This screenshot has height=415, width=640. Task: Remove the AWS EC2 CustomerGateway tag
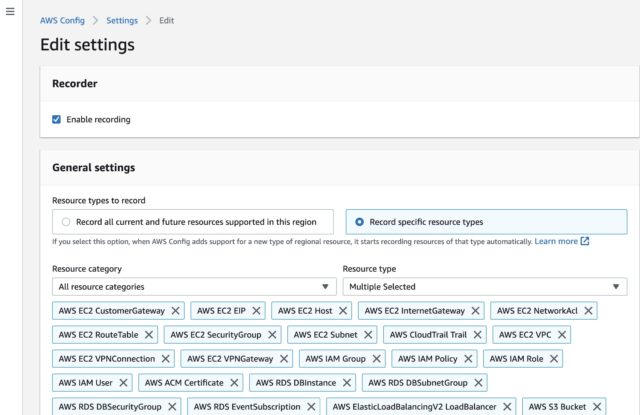(x=176, y=311)
